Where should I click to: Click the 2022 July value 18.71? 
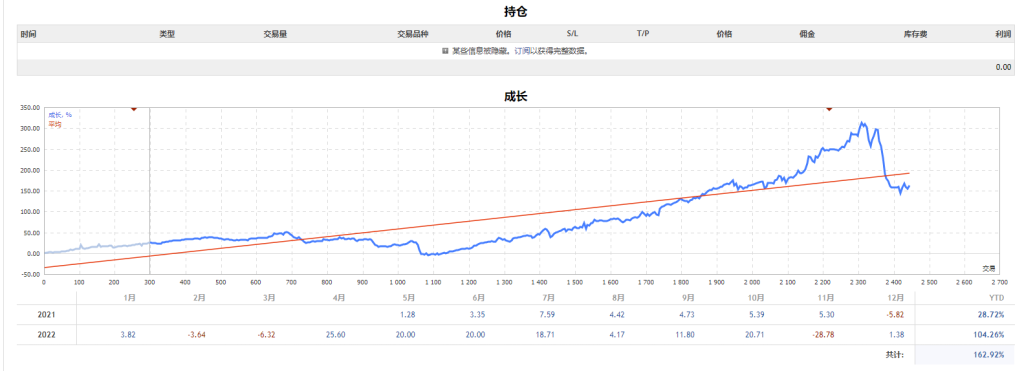coord(545,334)
